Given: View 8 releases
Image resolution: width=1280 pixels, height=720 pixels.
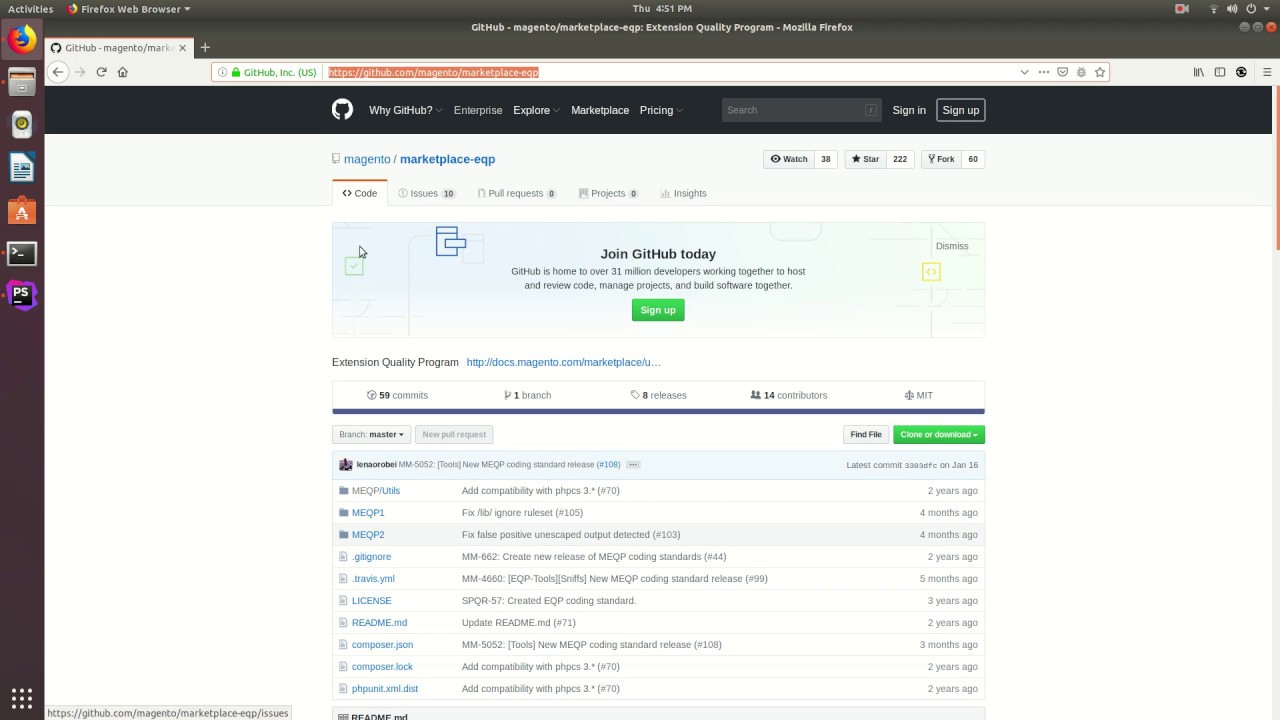Looking at the screenshot, I should pyautogui.click(x=658, y=395).
